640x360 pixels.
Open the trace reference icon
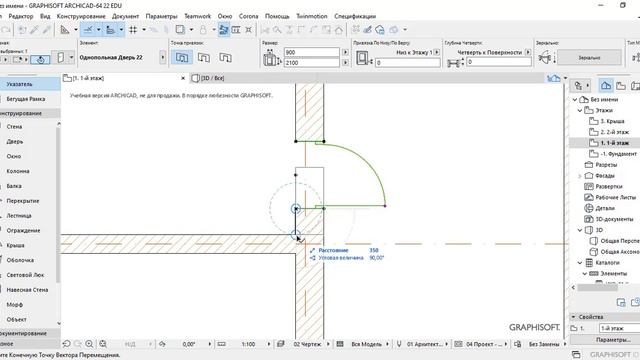180,29
